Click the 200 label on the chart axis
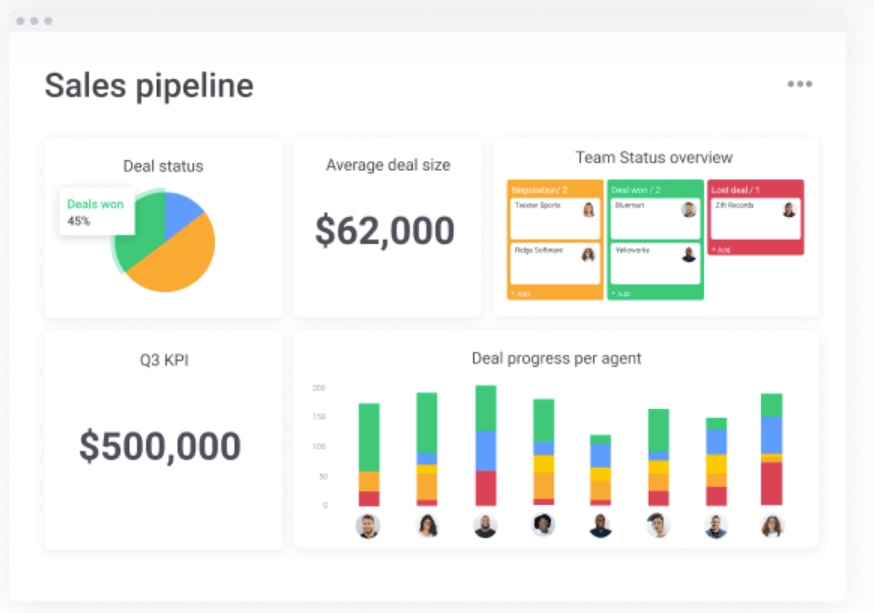 [319, 388]
